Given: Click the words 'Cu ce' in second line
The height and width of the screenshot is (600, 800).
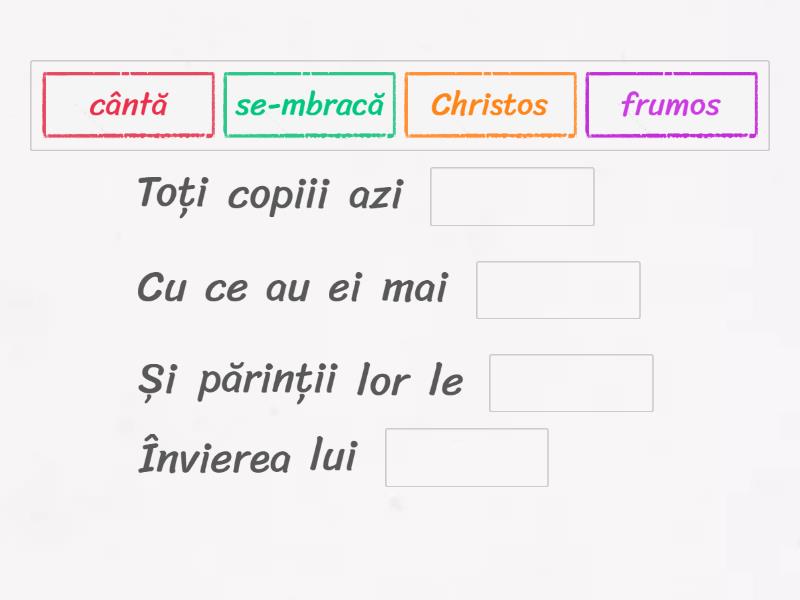Looking at the screenshot, I should point(192,289).
